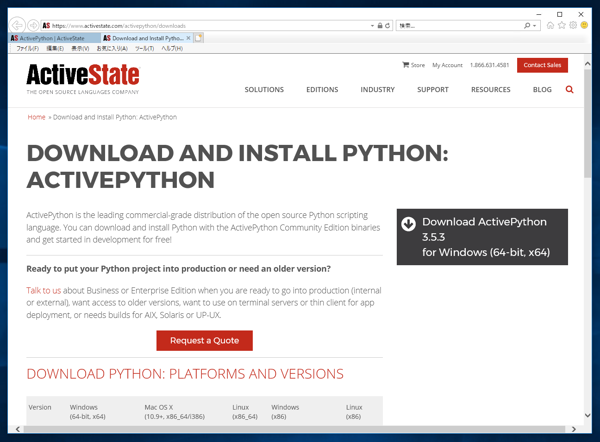Click the horizontal scrollbar right arrow
Image resolution: width=600 pixels, height=442 pixels.
574,429
